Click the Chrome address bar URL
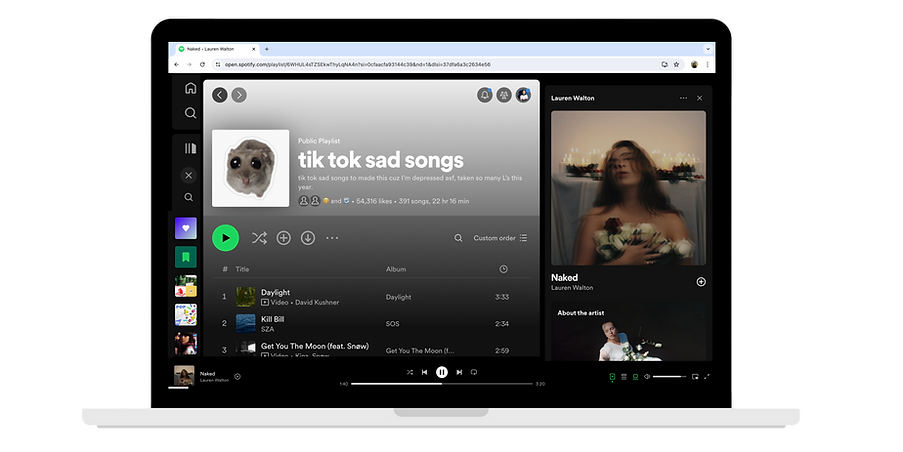Image resolution: width=903 pixels, height=452 pixels. (358, 64)
